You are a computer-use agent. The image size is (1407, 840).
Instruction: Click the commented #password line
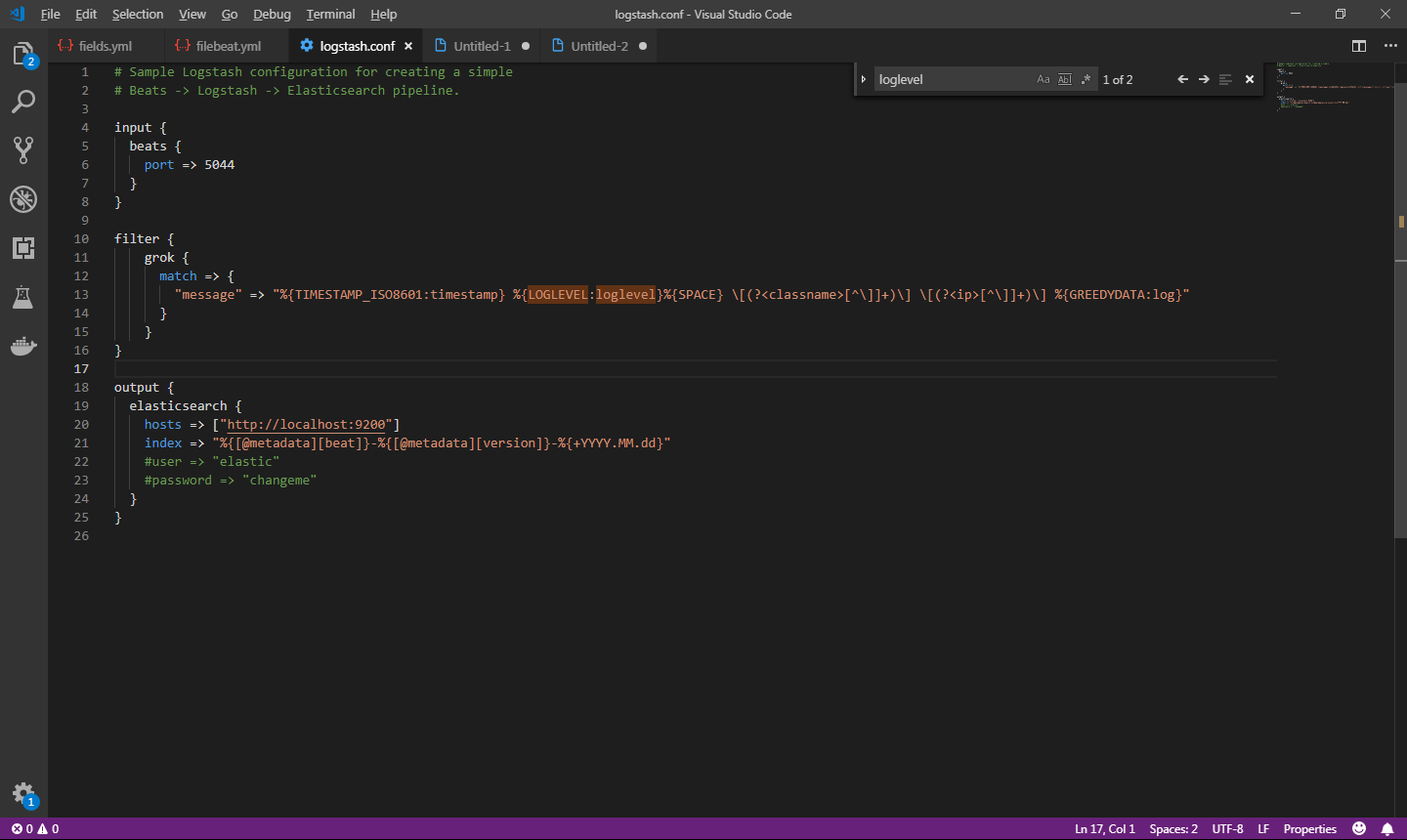coord(231,481)
